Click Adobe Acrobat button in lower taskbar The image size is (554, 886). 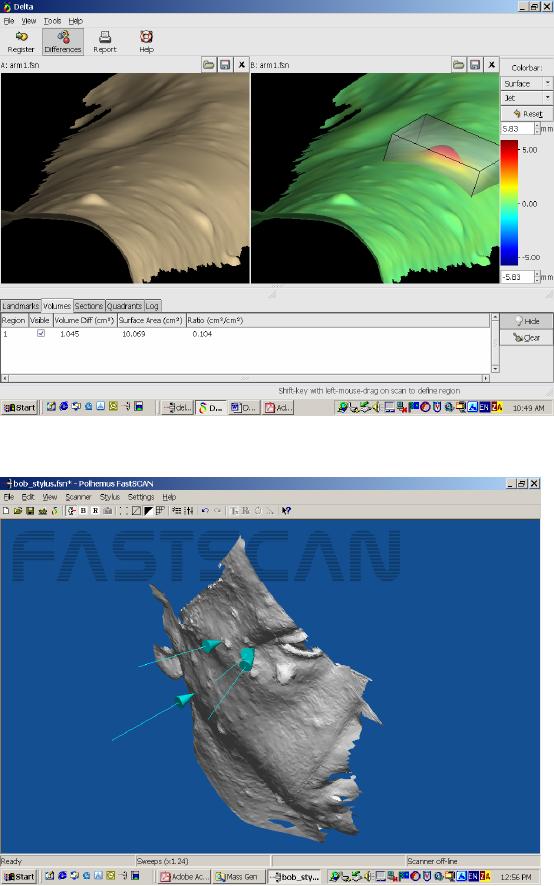(x=184, y=877)
